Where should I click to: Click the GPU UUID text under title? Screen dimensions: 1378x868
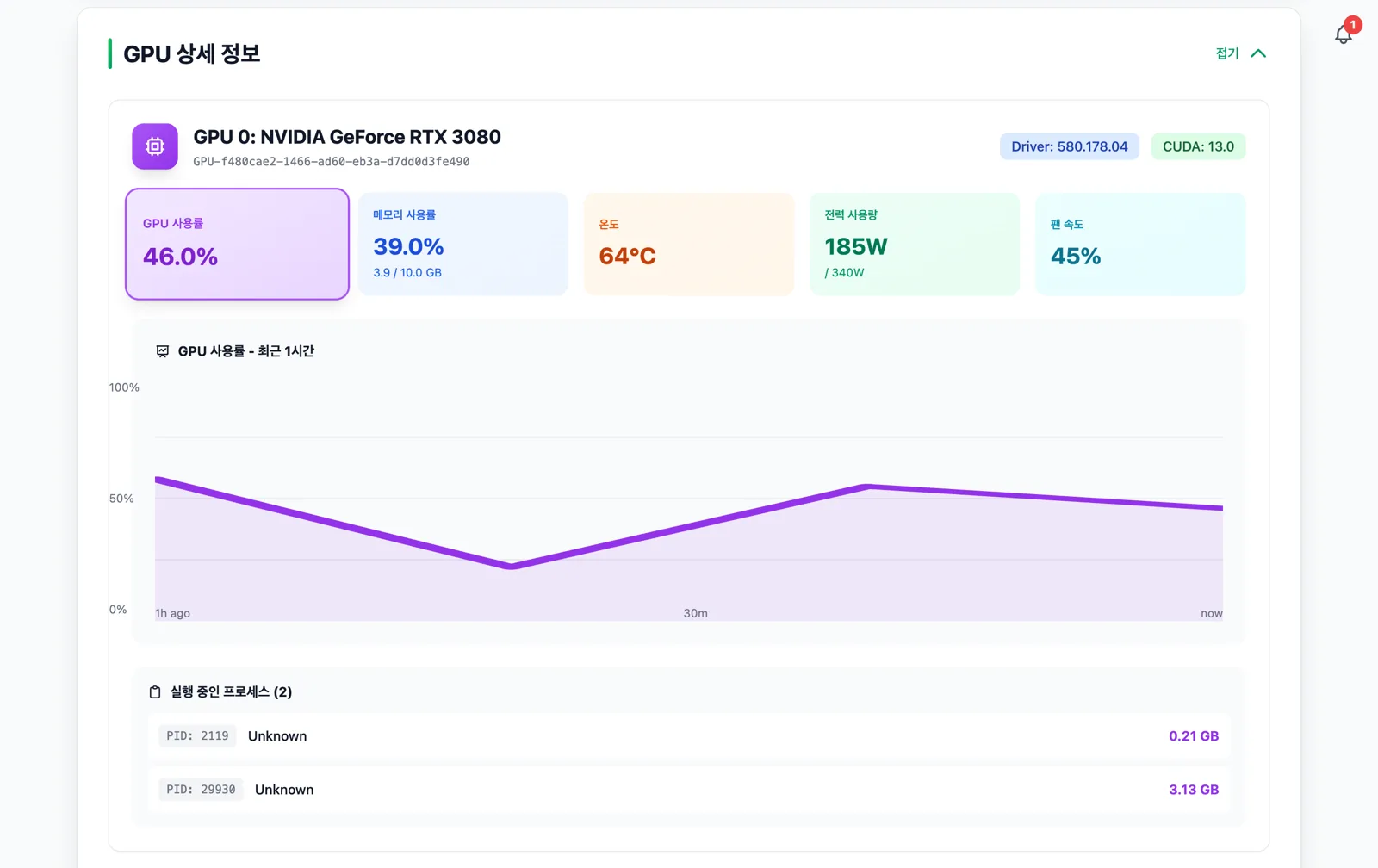tap(332, 162)
